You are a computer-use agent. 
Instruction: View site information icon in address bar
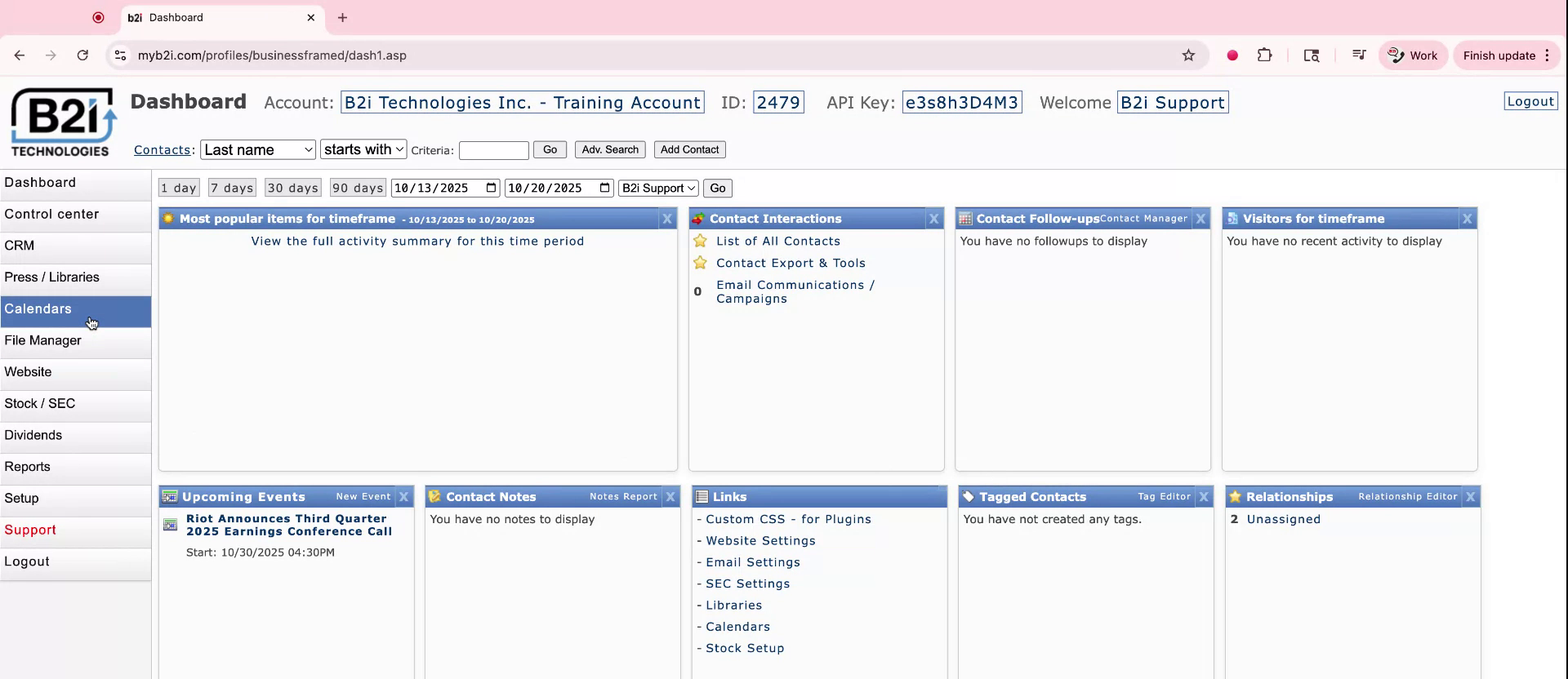click(x=121, y=55)
